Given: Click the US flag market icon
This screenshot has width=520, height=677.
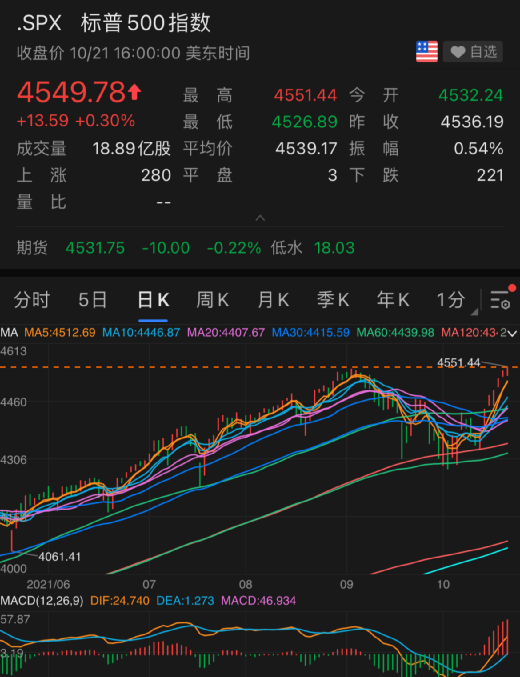Looking at the screenshot, I should tap(427, 52).
